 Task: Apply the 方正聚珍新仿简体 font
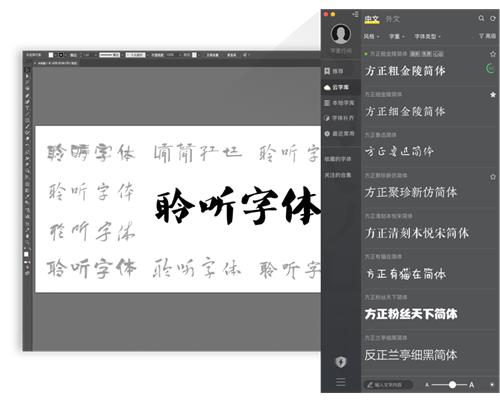[411, 192]
